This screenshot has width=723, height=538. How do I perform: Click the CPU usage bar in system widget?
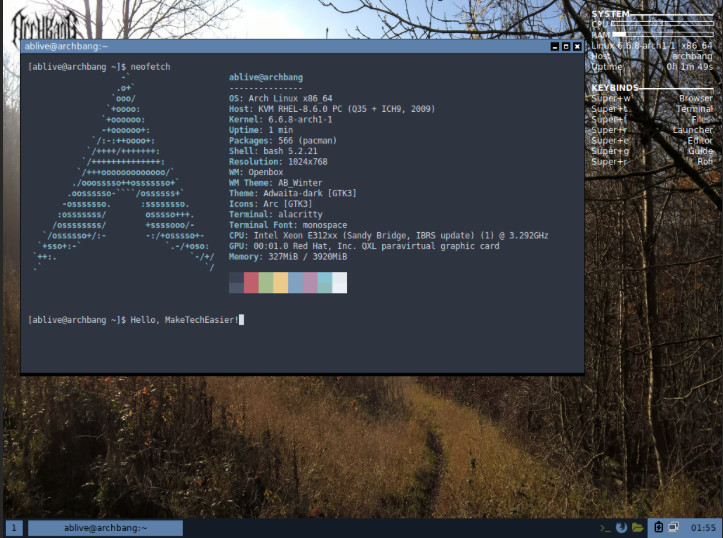pos(662,24)
